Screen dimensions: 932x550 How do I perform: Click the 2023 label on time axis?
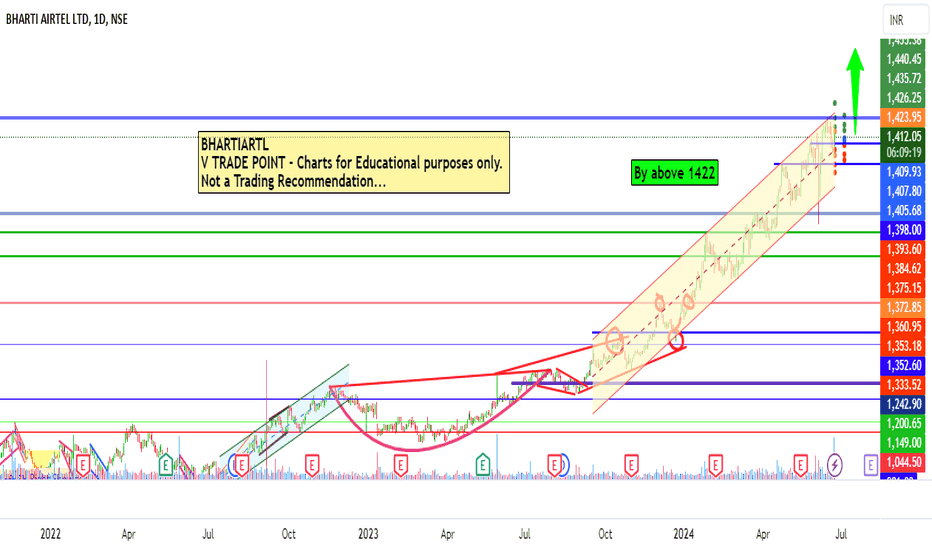[x=368, y=534]
